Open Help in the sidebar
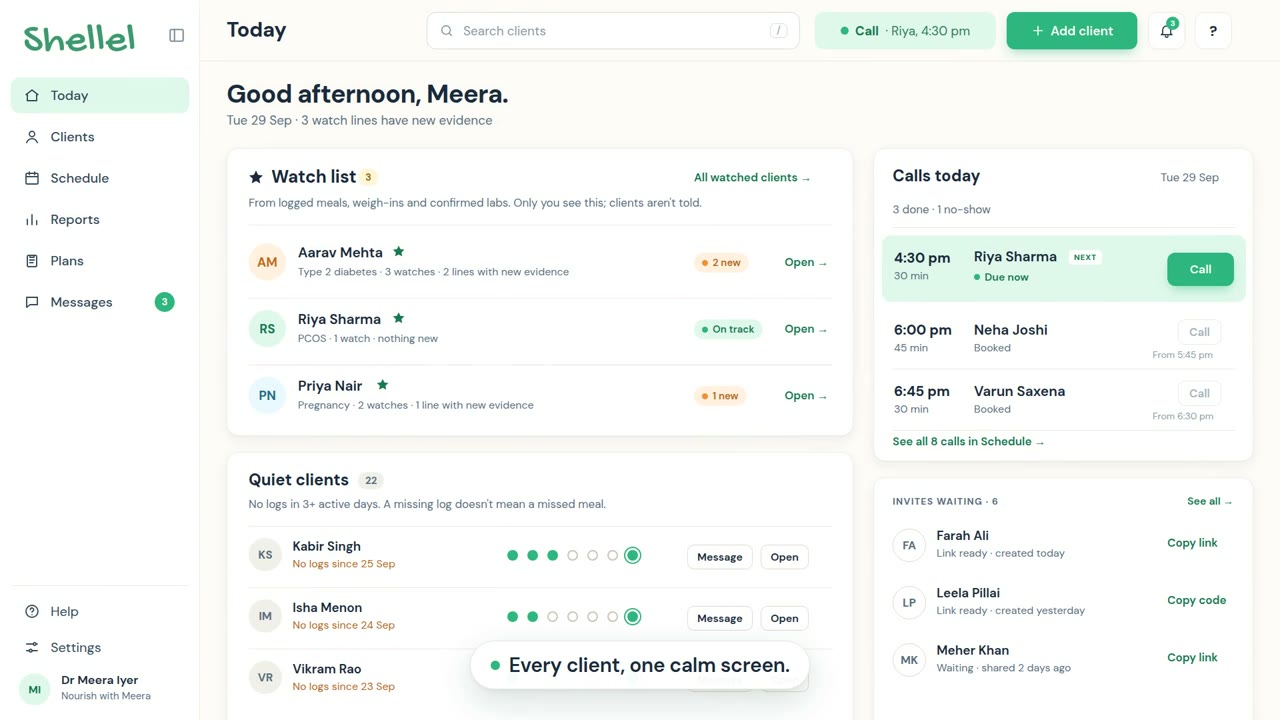The height and width of the screenshot is (720, 1280). [100, 611]
